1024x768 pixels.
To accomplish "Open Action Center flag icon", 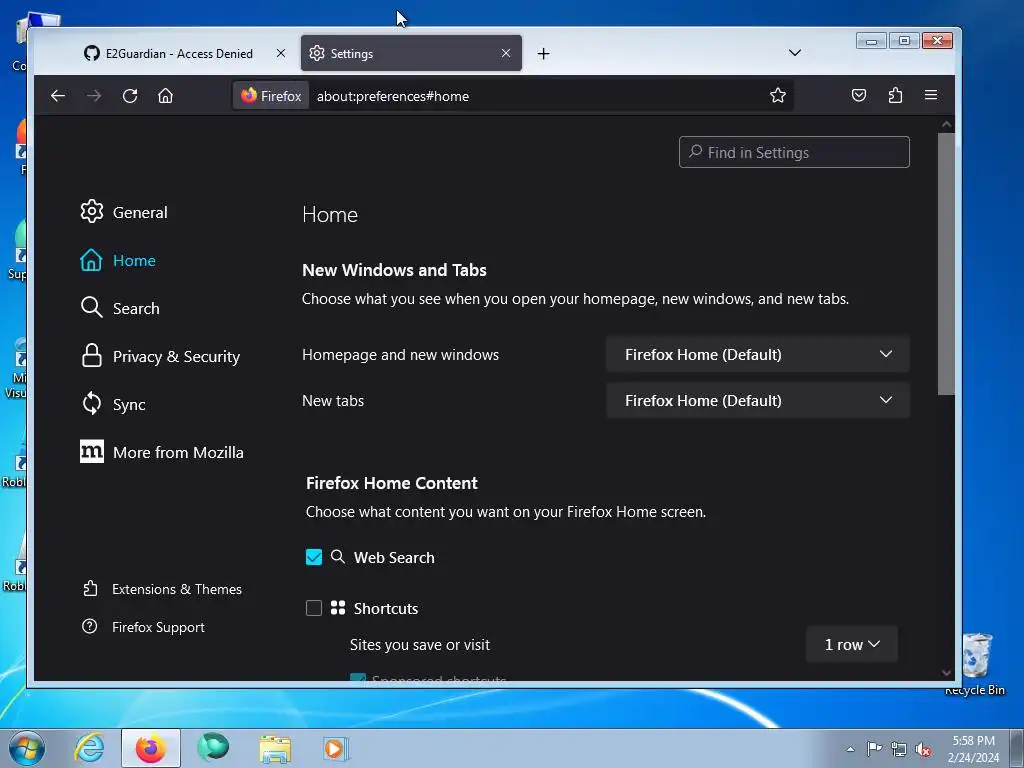I will tap(874, 749).
